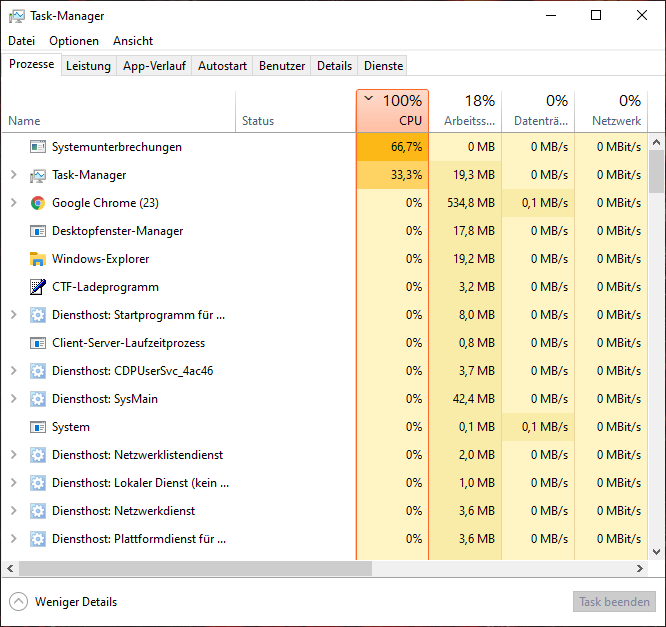Click the Diensthost: Lokaler Dienst gear icon
Screen dimensions: 666x627
click(38, 483)
